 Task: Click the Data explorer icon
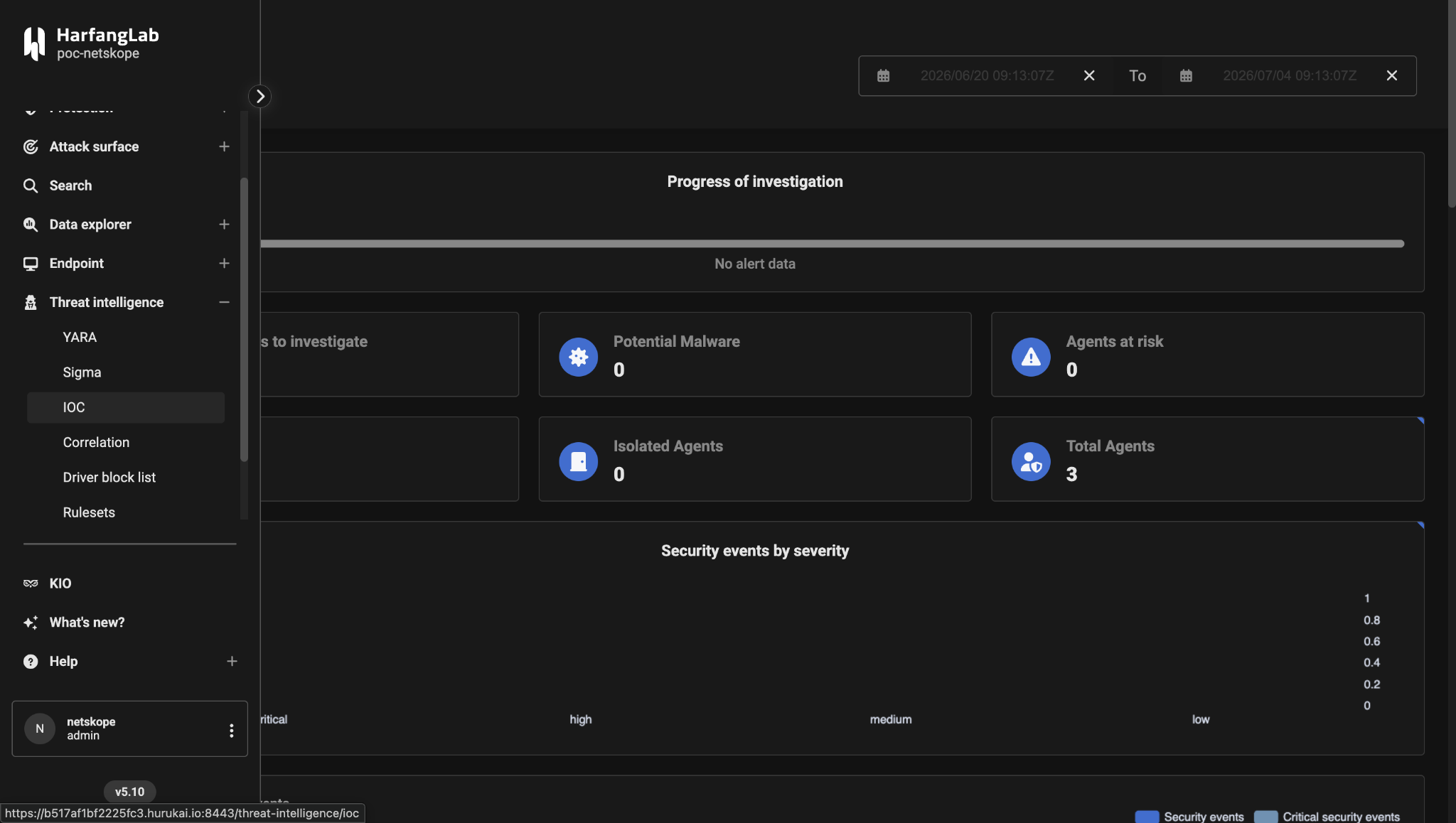pos(31,225)
